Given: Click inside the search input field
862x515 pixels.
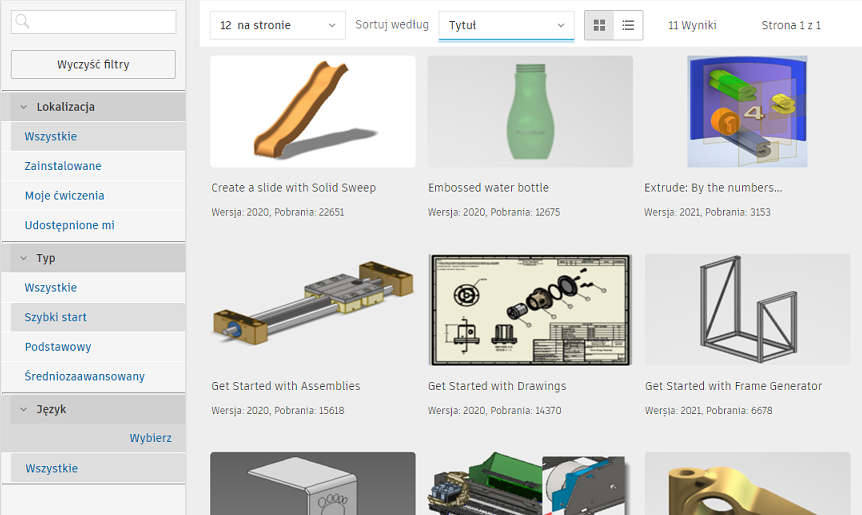Looking at the screenshot, I should pos(93,22).
